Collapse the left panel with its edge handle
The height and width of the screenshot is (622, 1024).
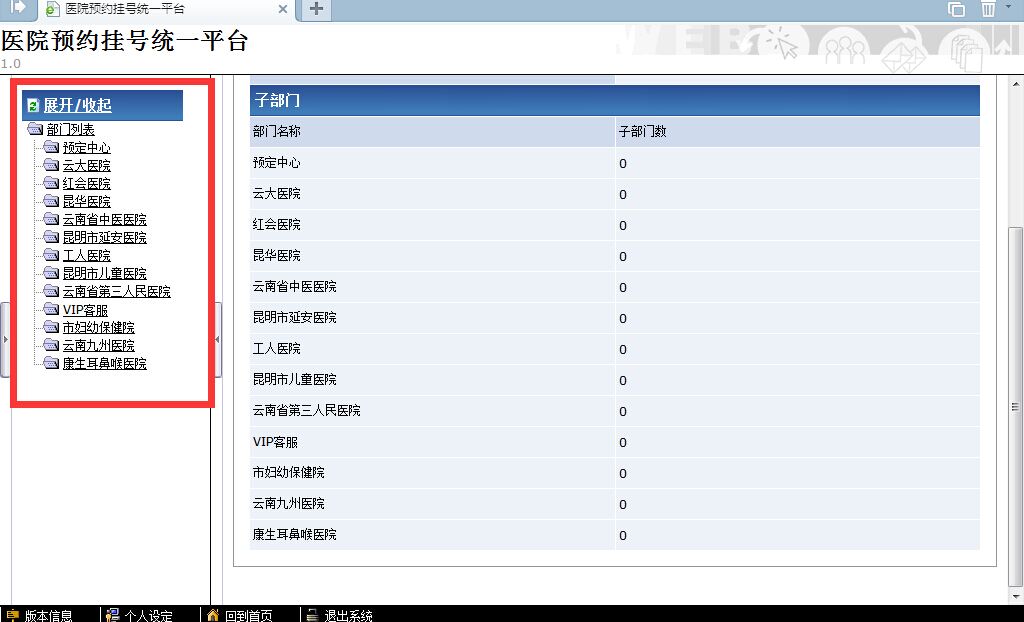pyautogui.click(x=5, y=340)
